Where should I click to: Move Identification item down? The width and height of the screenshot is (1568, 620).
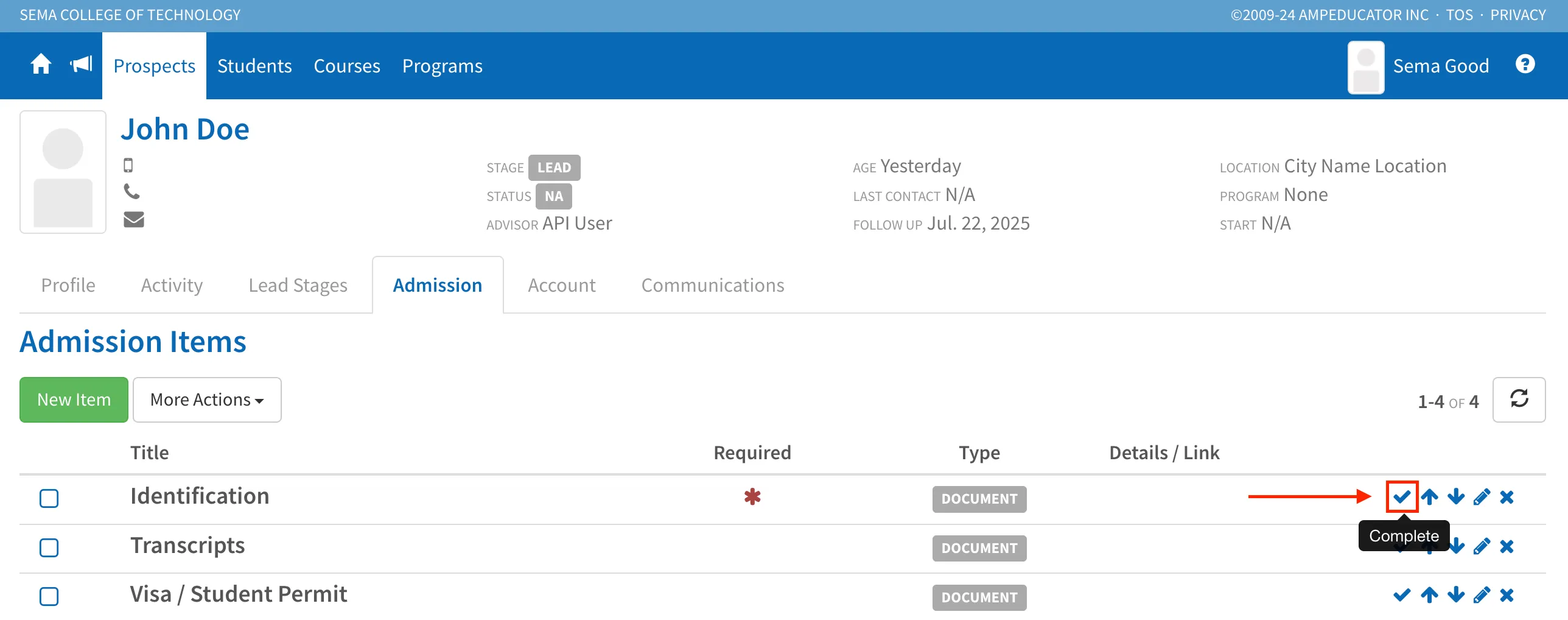[1456, 497]
